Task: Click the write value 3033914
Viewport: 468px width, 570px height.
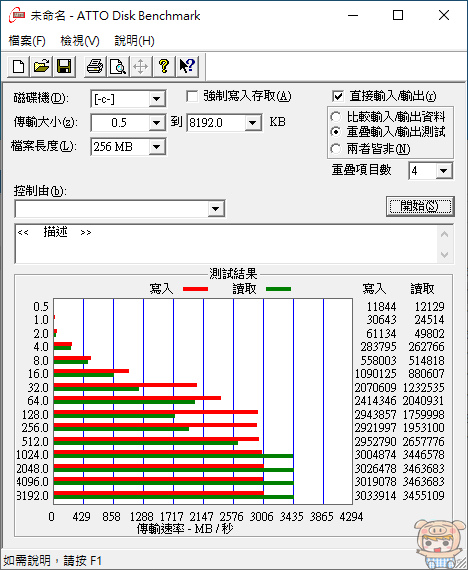Action: [375, 495]
